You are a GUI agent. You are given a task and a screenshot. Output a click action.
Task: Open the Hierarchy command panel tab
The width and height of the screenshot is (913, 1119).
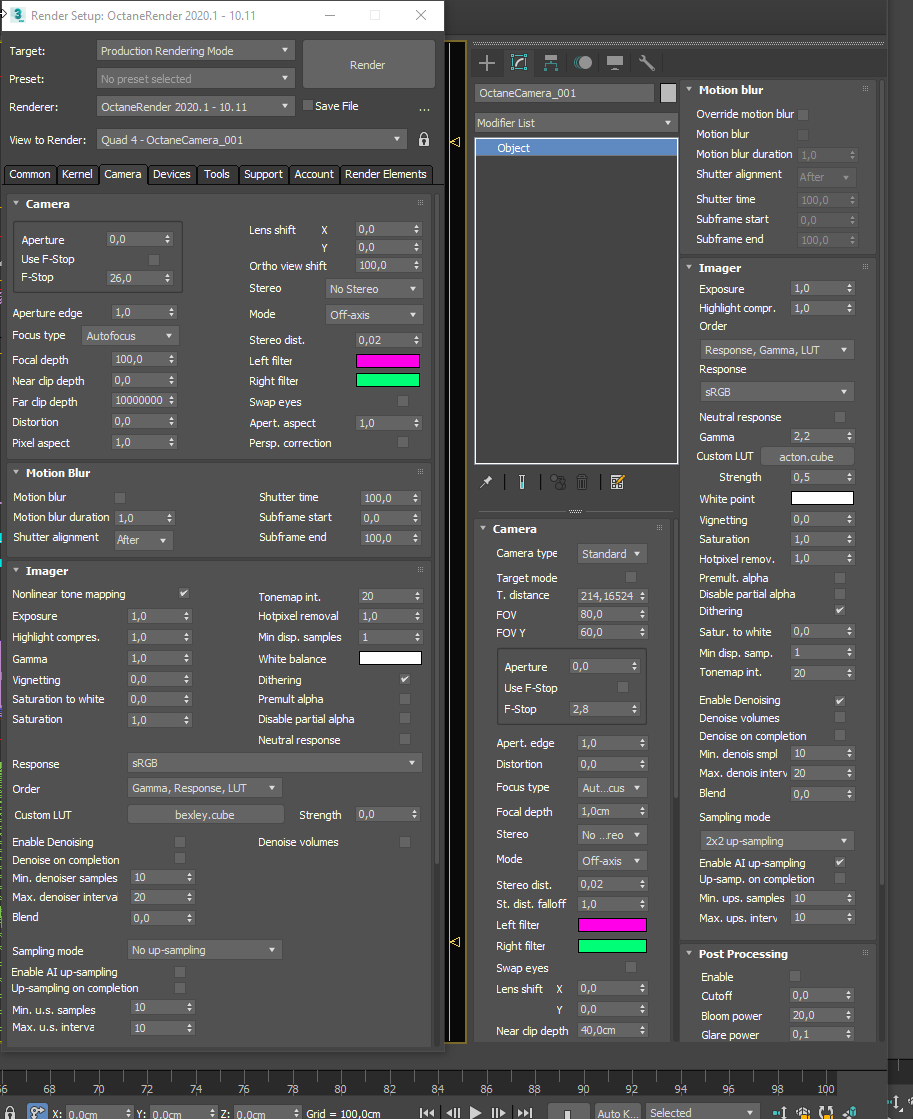pos(550,64)
